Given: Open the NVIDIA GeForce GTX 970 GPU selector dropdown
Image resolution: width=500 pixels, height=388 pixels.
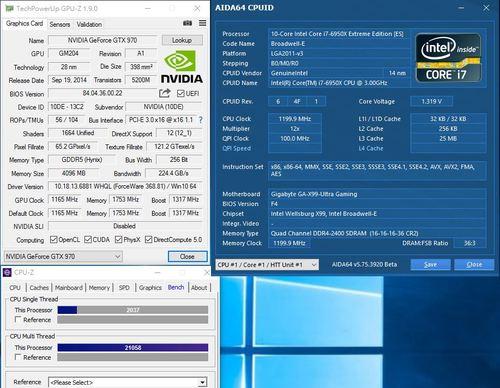Looking at the screenshot, I should coord(63,256).
